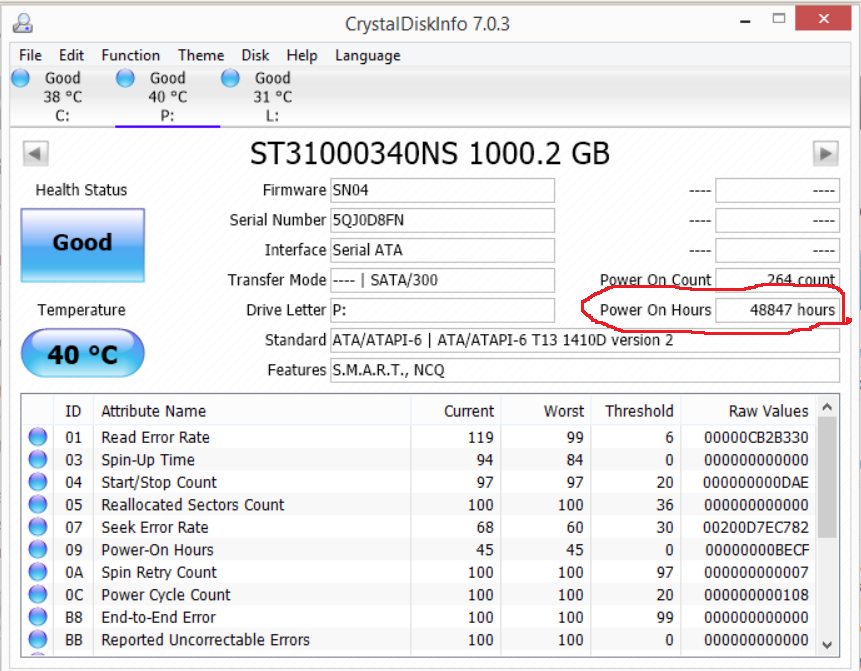Click the Power On Hours value 48847 hours
Image resolution: width=861 pixels, height=671 pixels.
pos(778,310)
